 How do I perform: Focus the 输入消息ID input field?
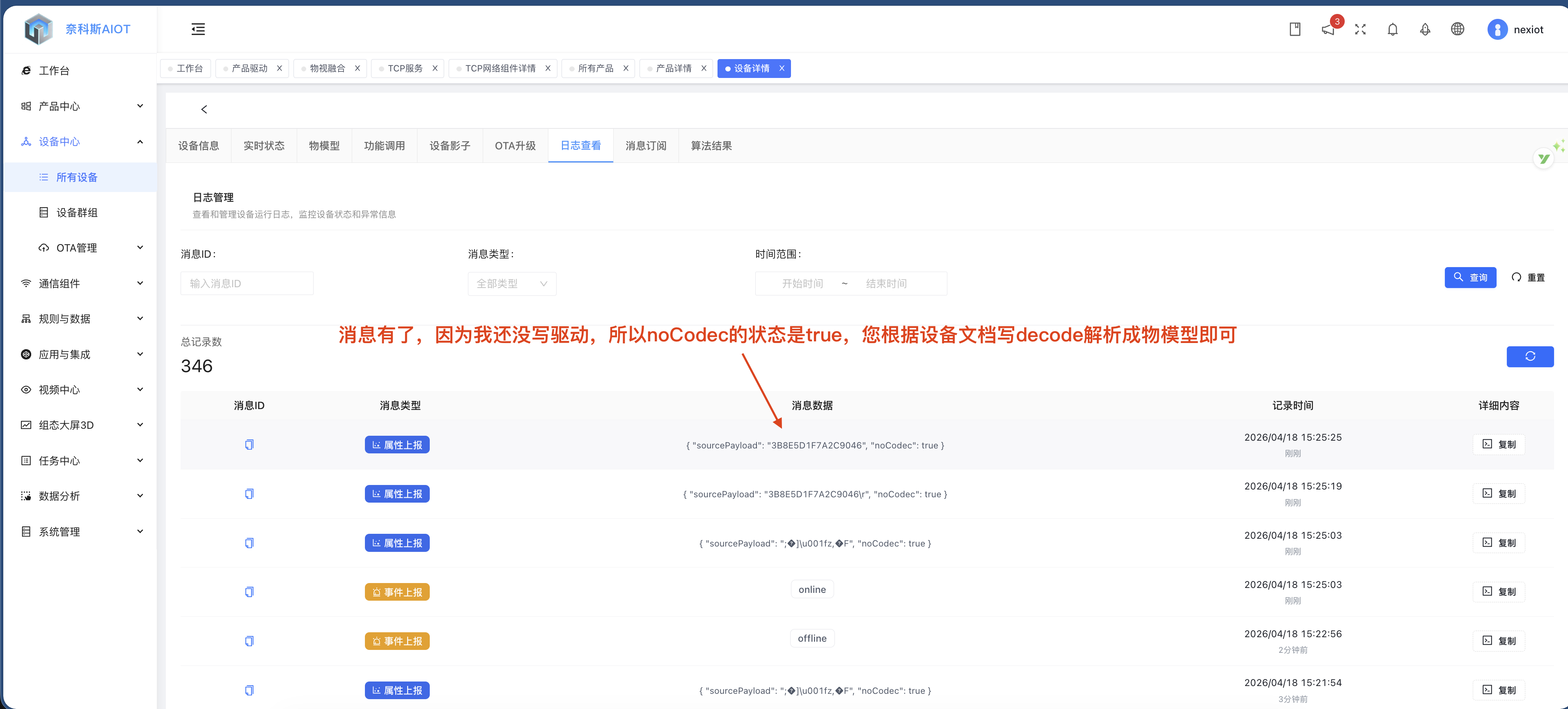[247, 284]
